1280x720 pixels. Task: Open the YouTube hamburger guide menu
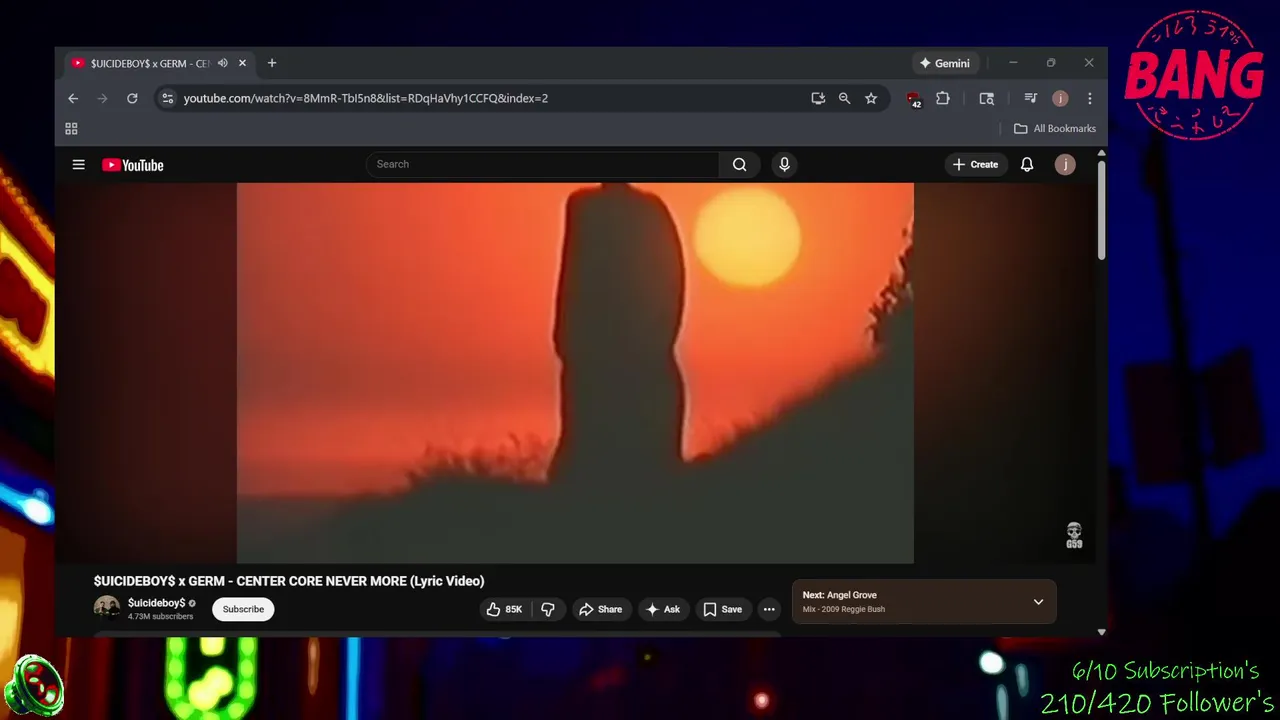78,165
